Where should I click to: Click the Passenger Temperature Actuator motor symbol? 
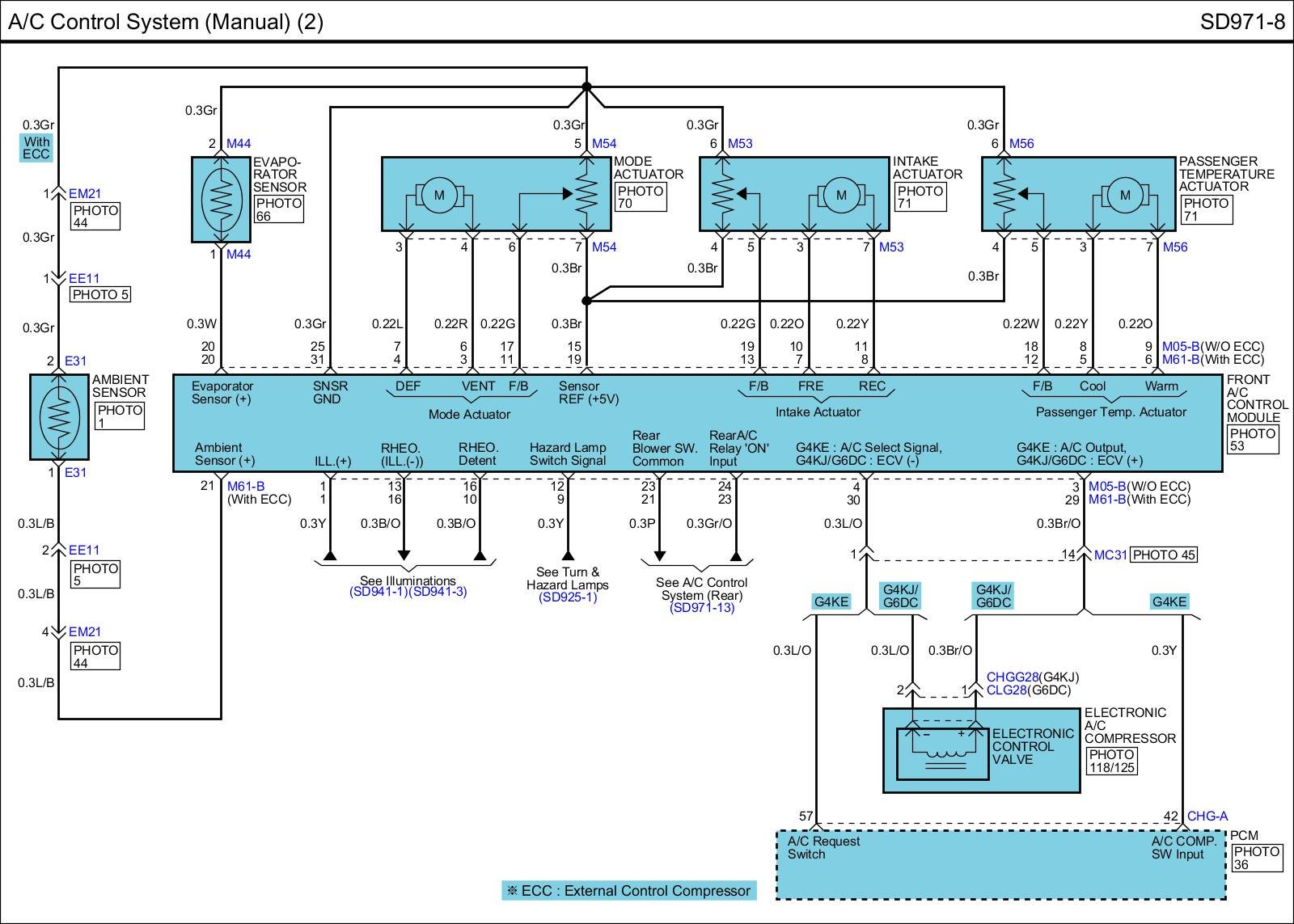(x=1124, y=196)
